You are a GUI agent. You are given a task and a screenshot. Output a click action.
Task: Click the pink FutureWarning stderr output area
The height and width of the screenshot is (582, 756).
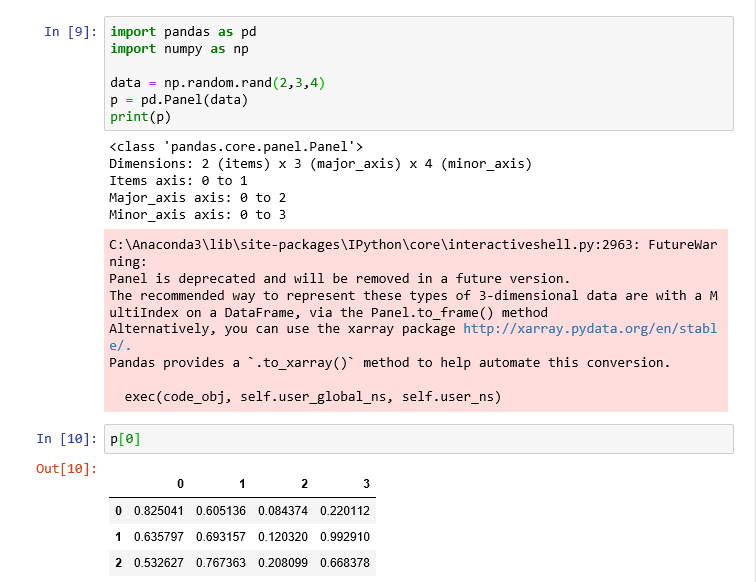416,320
